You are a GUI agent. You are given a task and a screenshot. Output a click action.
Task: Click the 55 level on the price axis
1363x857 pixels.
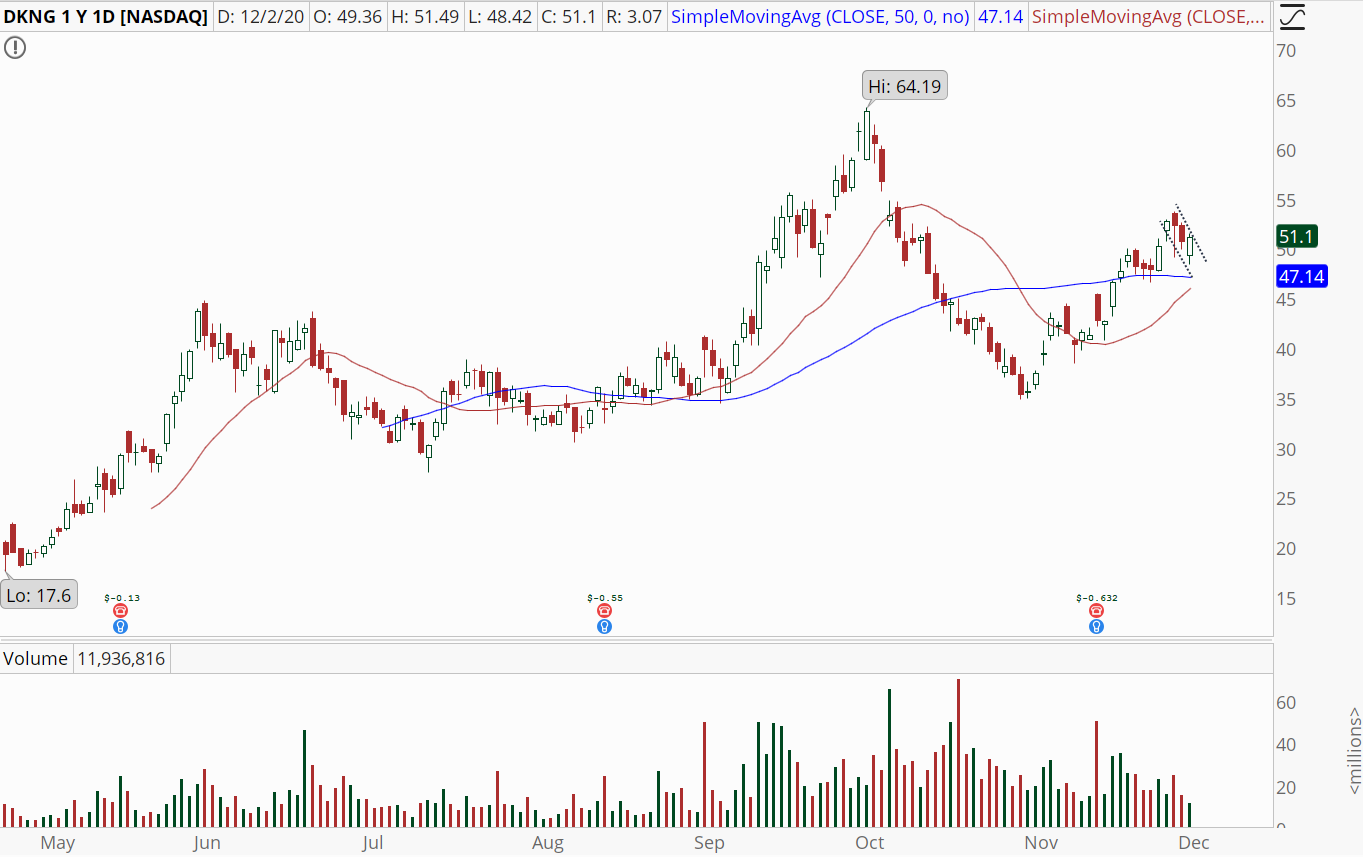pos(1285,201)
